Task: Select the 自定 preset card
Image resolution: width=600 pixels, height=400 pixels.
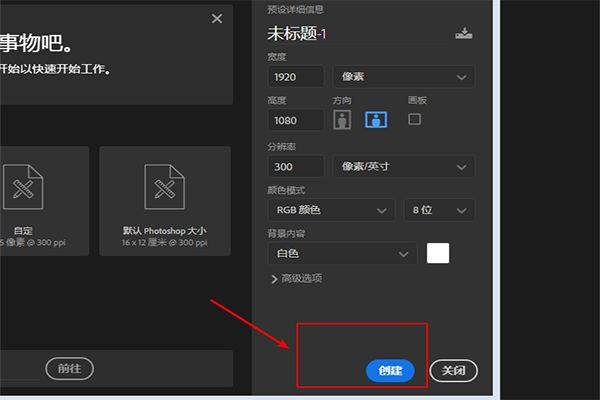Action: pos(44,201)
